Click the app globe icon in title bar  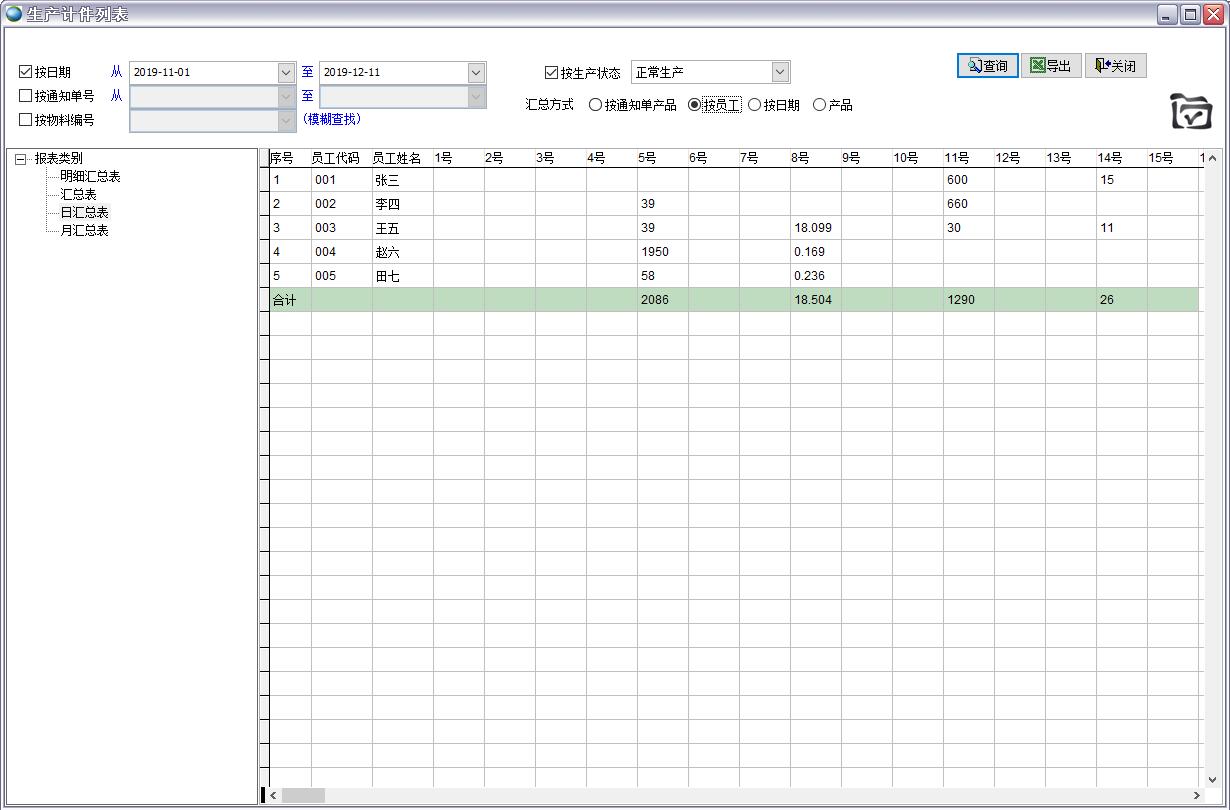[14, 14]
